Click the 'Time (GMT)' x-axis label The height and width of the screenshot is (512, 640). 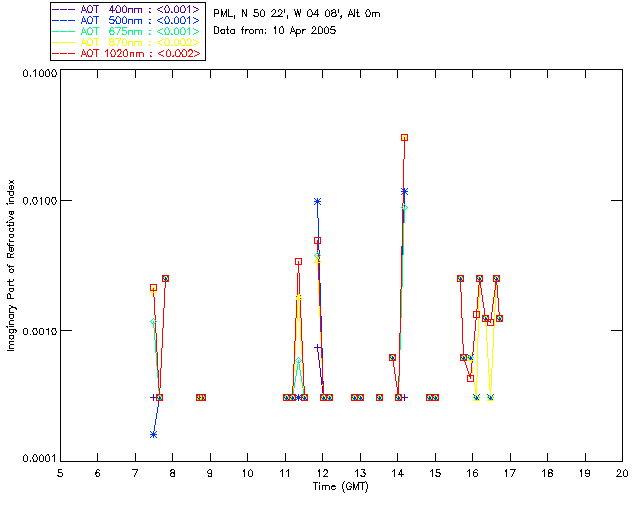pyautogui.click(x=340, y=487)
